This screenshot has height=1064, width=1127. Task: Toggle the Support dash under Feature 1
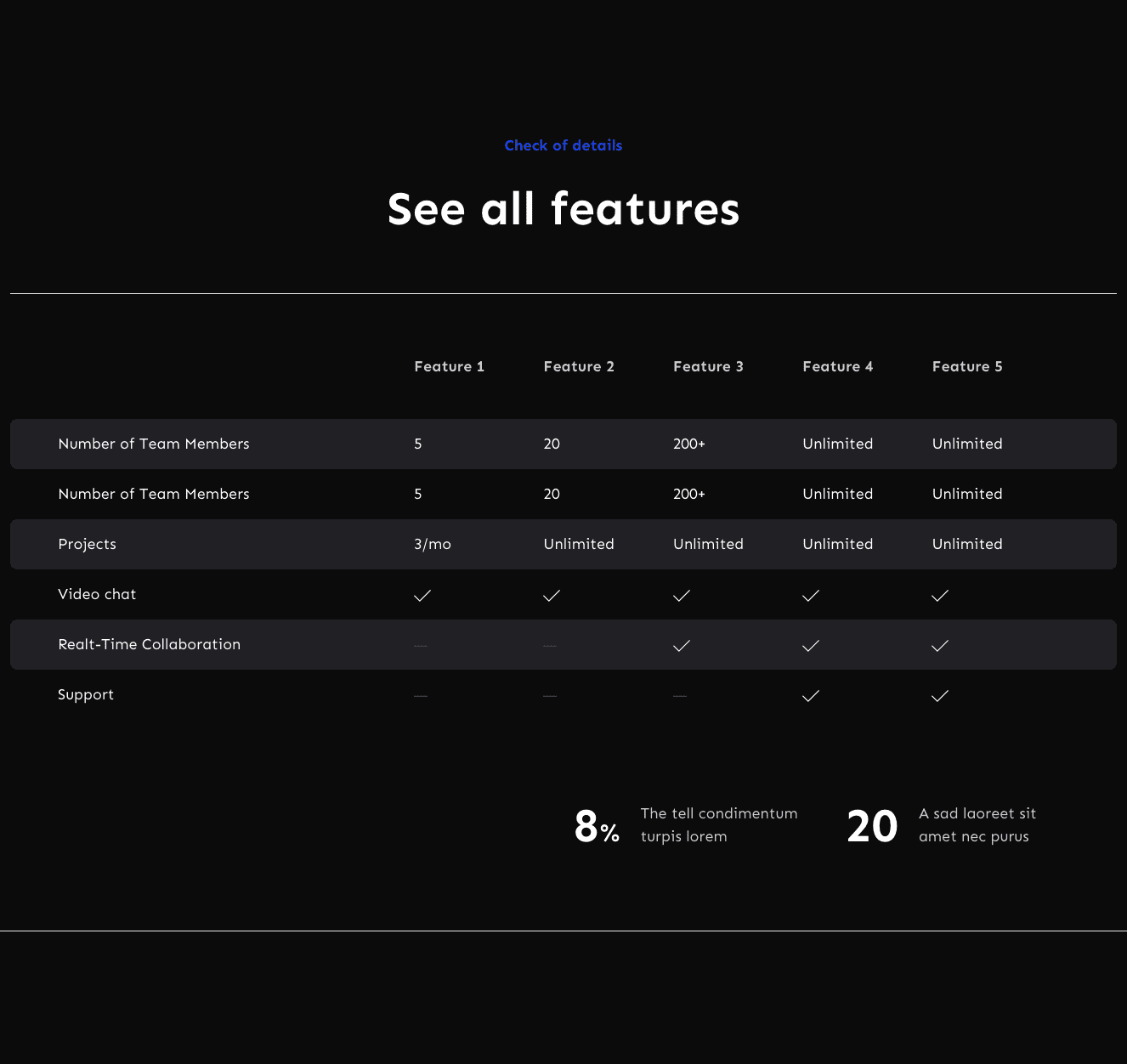[420, 695]
